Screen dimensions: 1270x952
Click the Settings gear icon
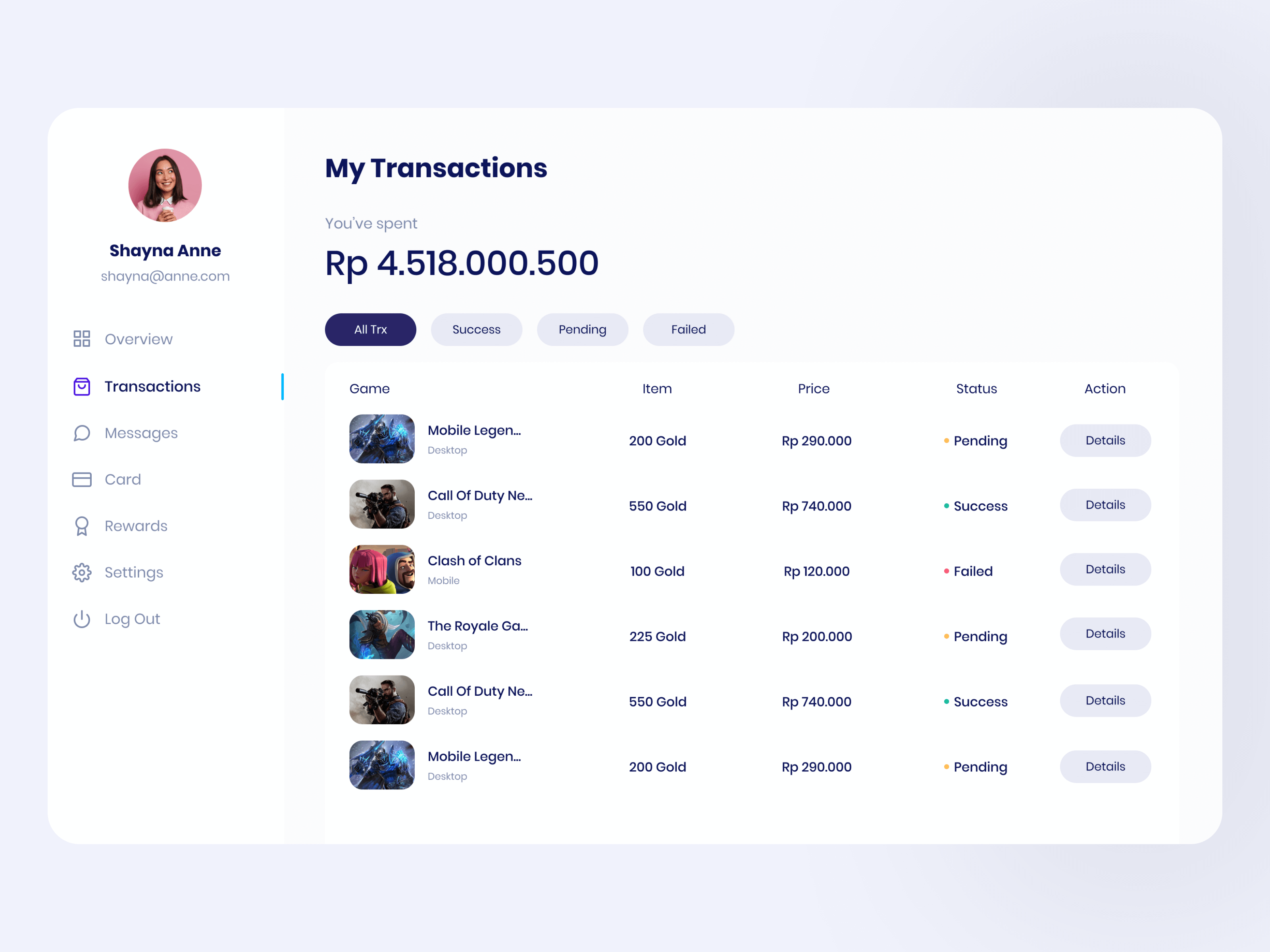point(81,572)
